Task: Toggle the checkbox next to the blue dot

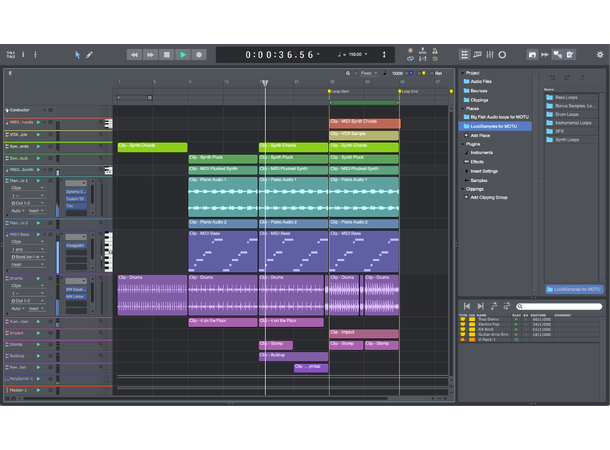Action: point(406,73)
